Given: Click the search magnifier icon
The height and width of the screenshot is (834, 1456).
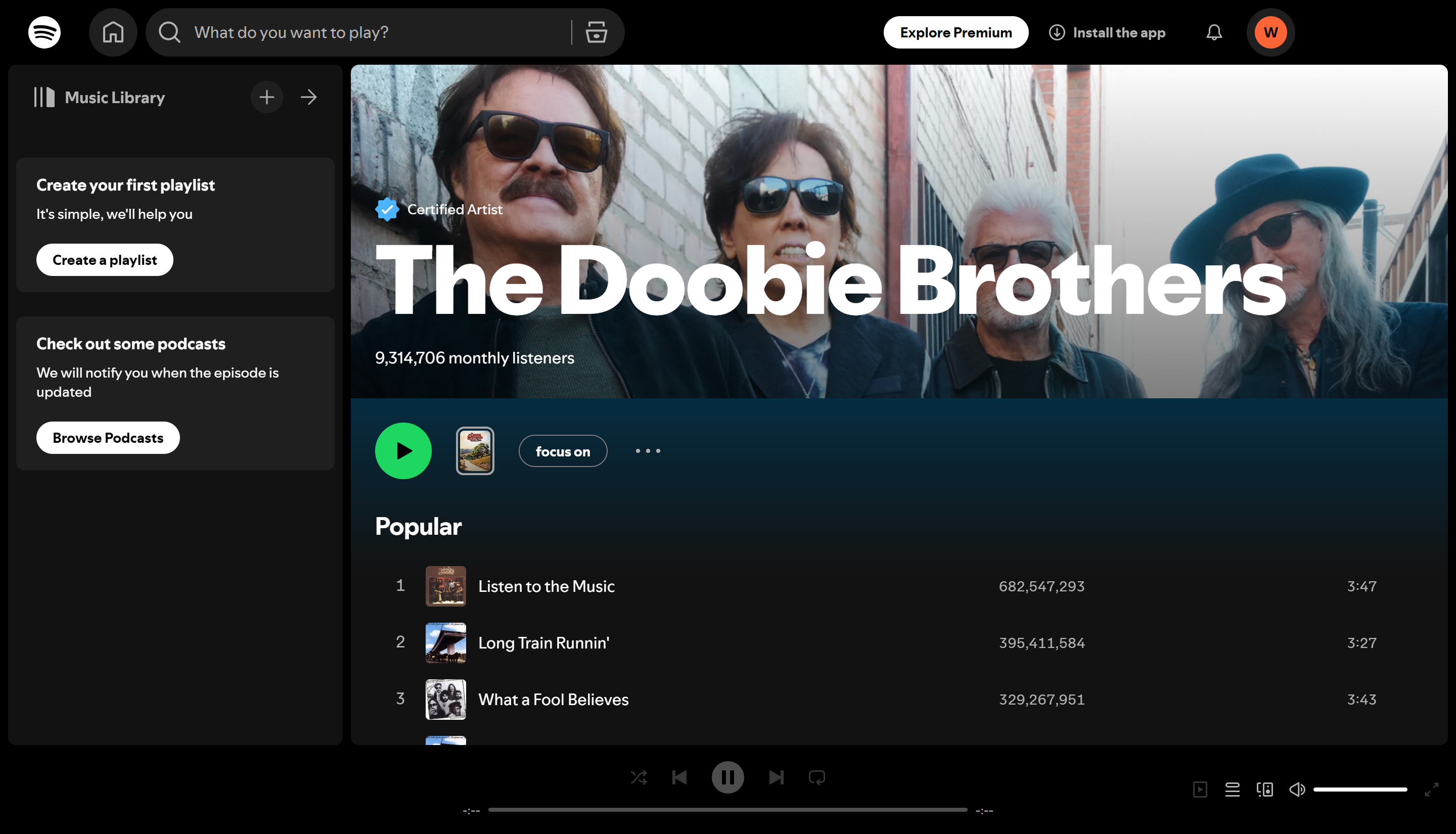Looking at the screenshot, I should click(x=169, y=33).
